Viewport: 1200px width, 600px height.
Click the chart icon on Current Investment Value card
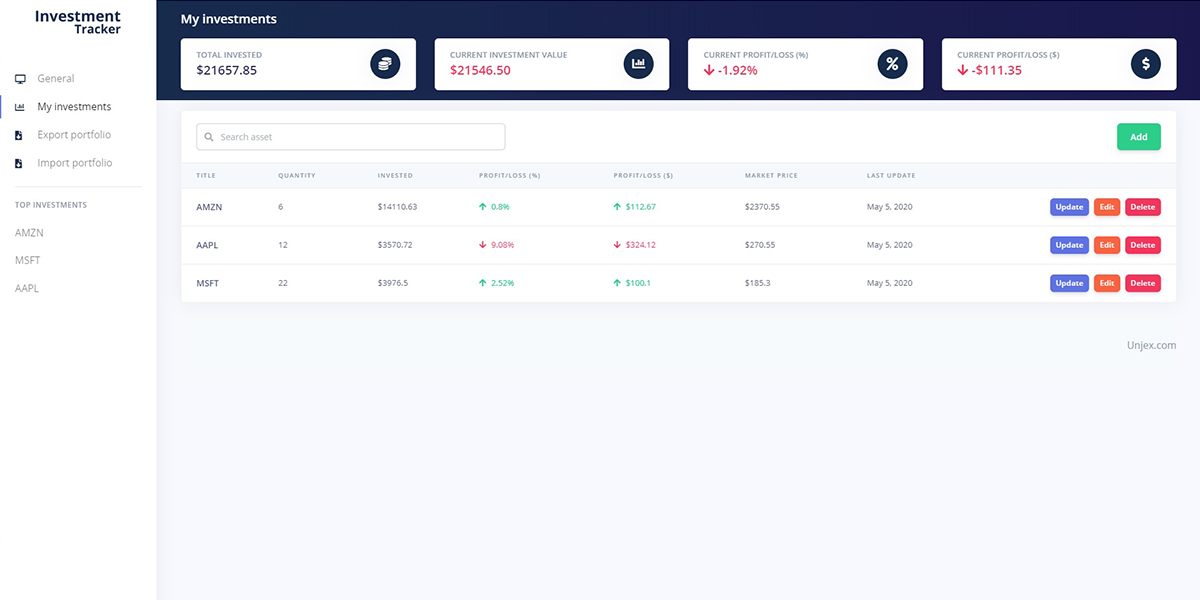(638, 65)
